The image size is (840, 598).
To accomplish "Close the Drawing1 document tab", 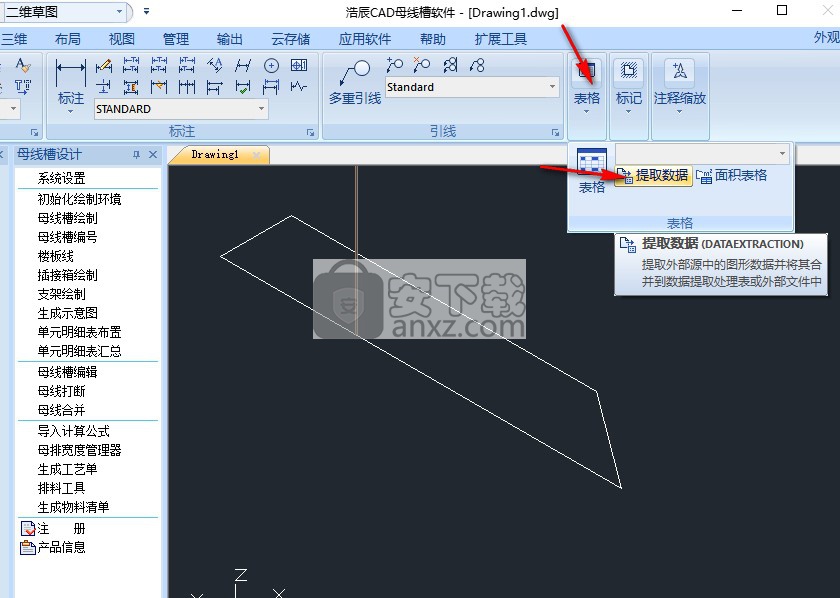I will 256,155.
